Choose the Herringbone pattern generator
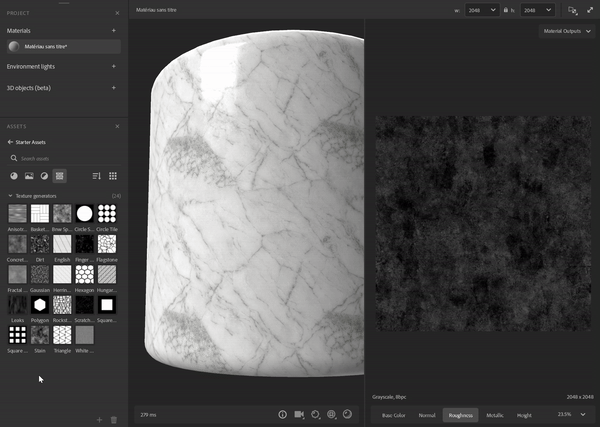Viewport: 600px width, 427px height. (x=62, y=274)
